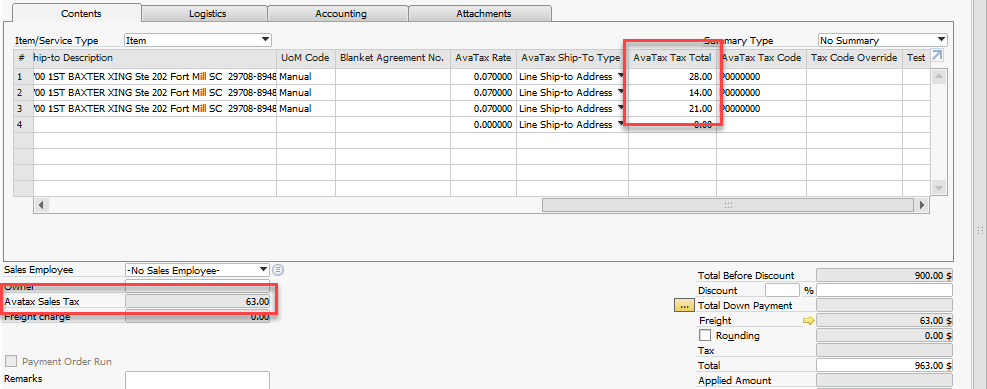Click the Blanket Agreement No. column header
Viewport: 987px width, 389px height.
click(393, 58)
